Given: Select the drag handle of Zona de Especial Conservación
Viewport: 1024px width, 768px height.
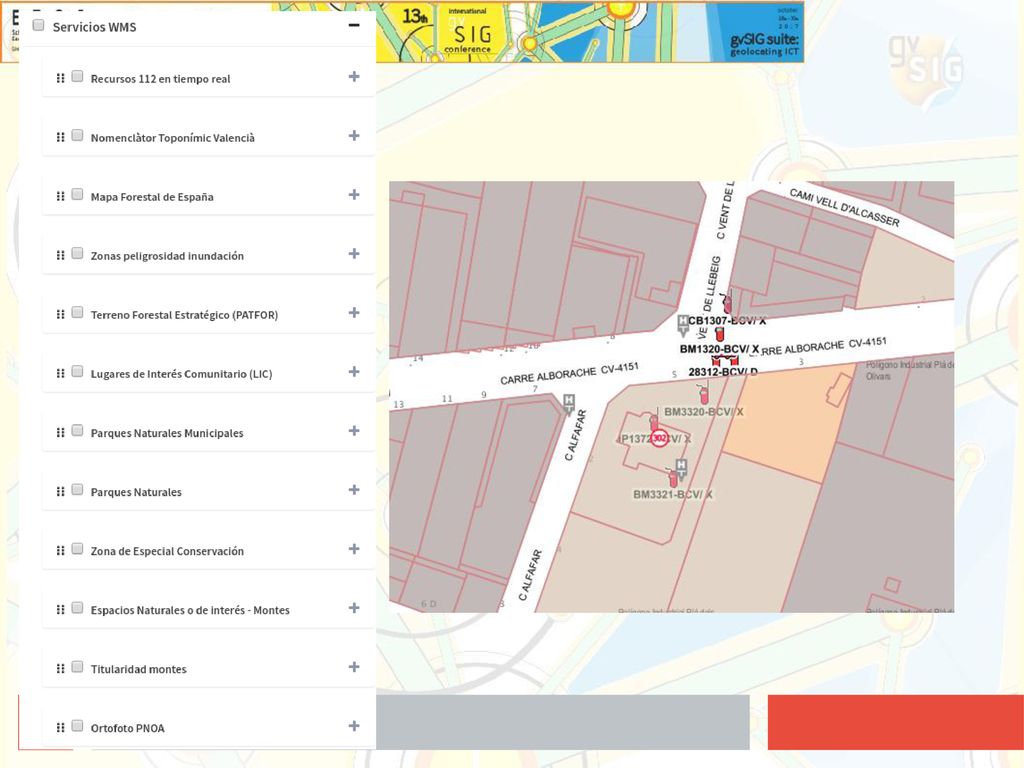Looking at the screenshot, I should [x=60, y=550].
